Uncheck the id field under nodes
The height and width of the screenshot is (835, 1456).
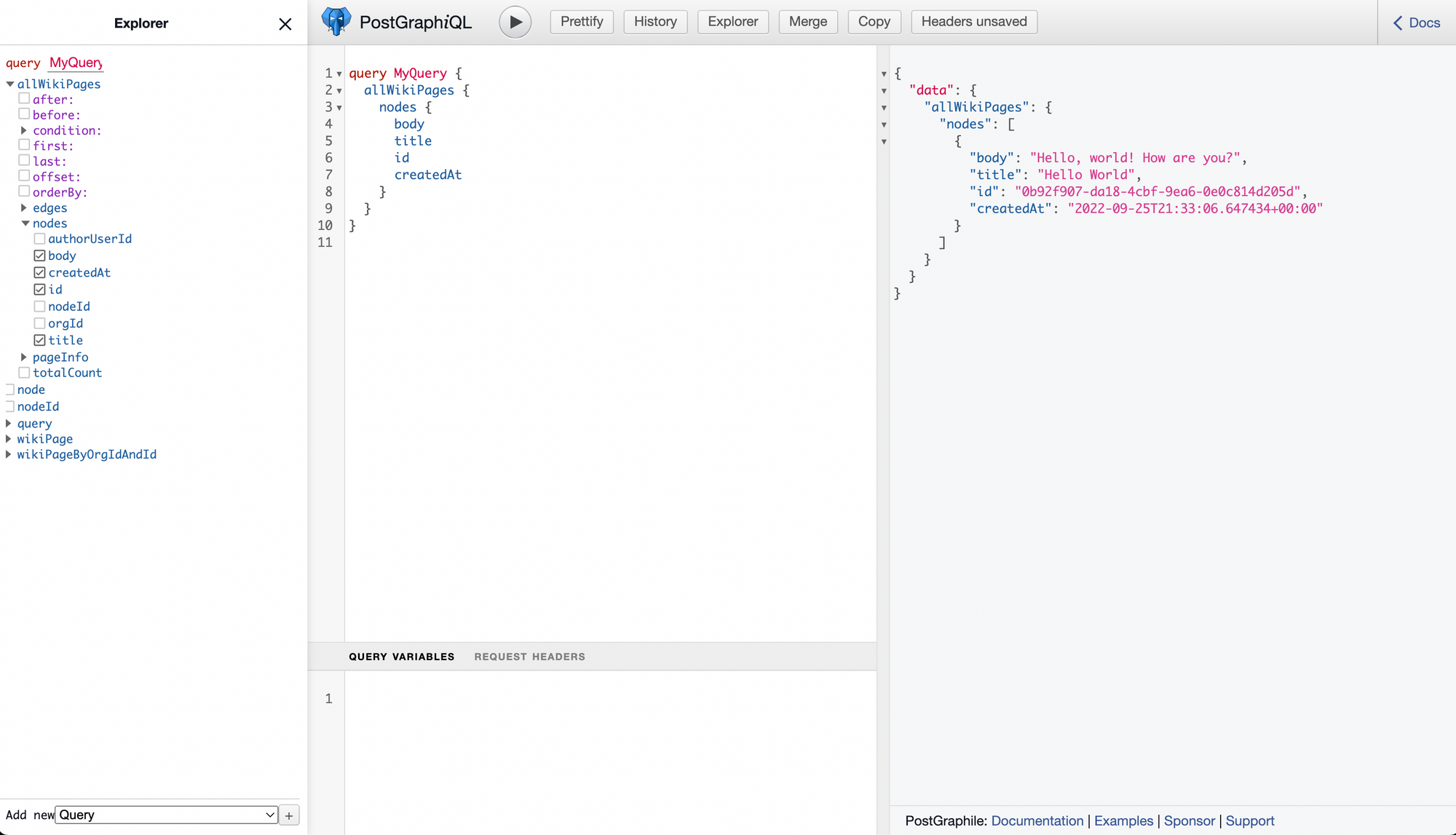coord(39,289)
